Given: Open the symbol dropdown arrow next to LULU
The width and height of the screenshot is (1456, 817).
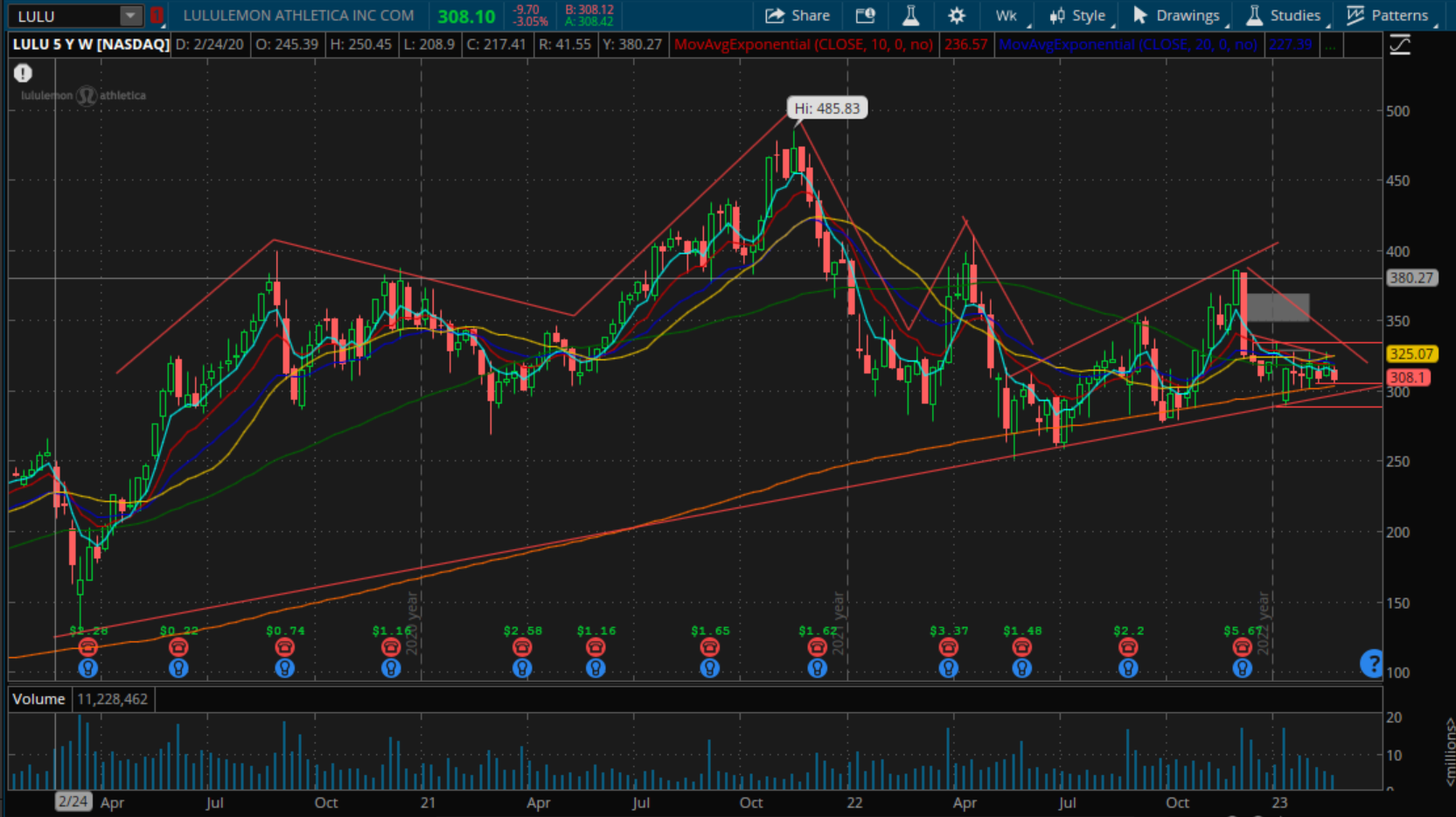Looking at the screenshot, I should pyautogui.click(x=130, y=16).
